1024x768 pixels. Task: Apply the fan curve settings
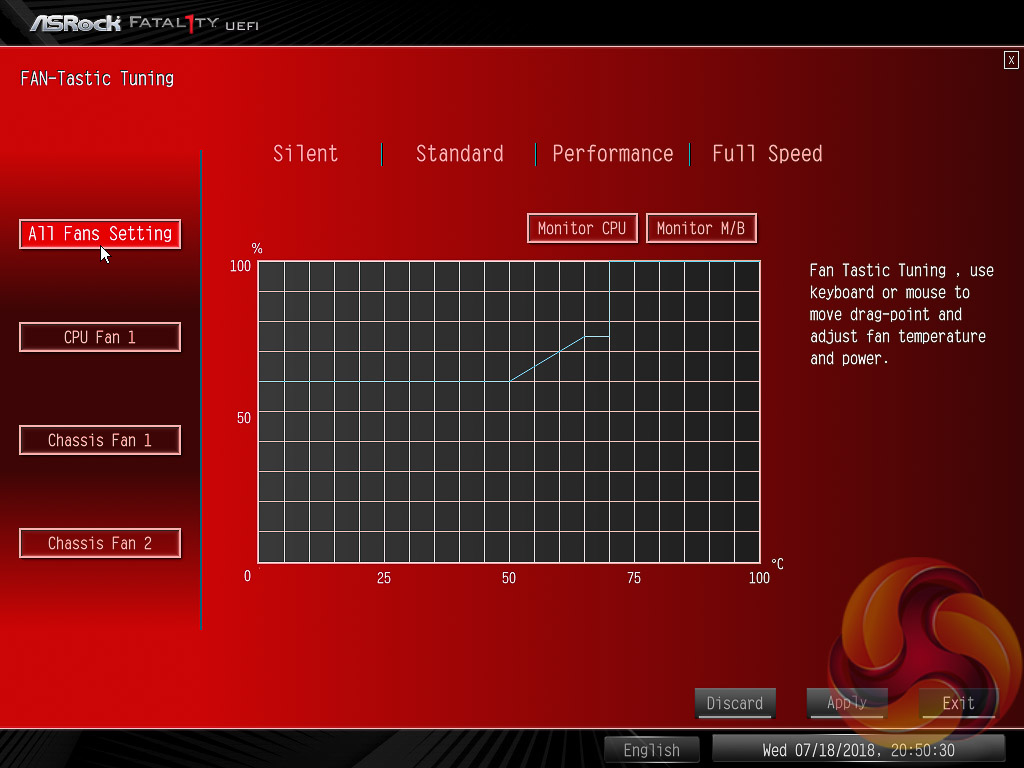[846, 703]
